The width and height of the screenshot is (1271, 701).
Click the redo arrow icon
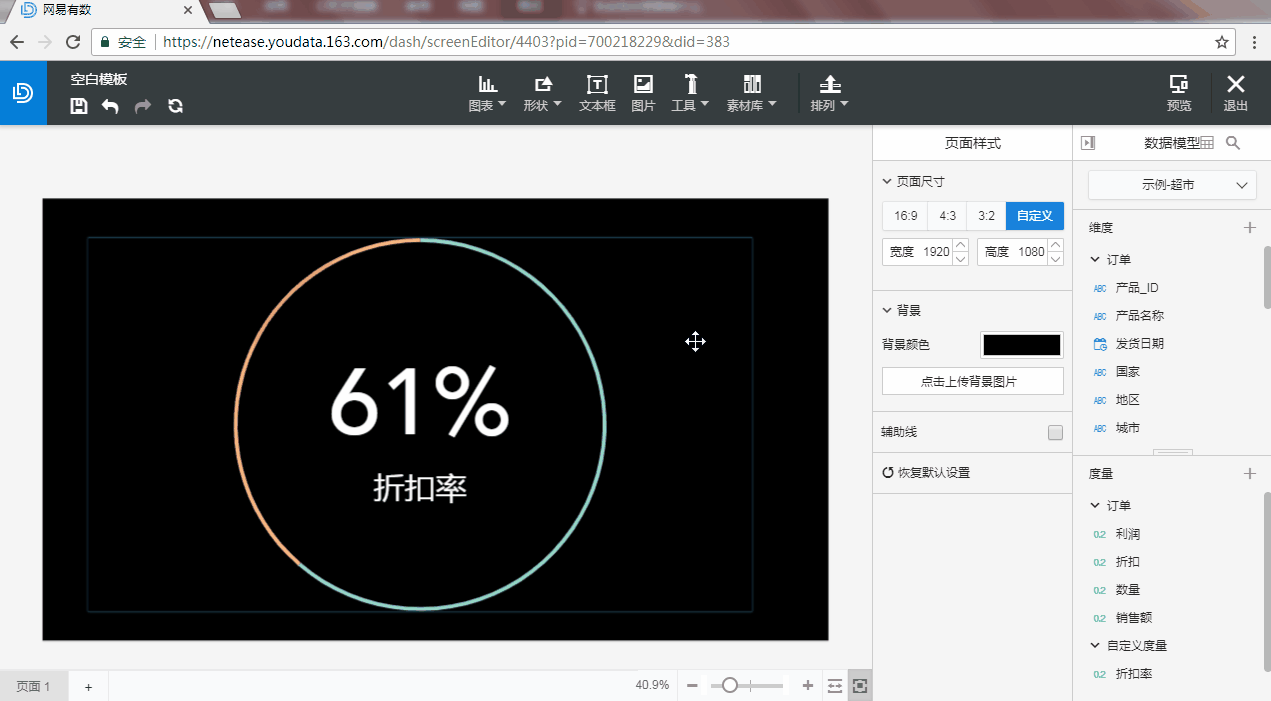click(143, 106)
